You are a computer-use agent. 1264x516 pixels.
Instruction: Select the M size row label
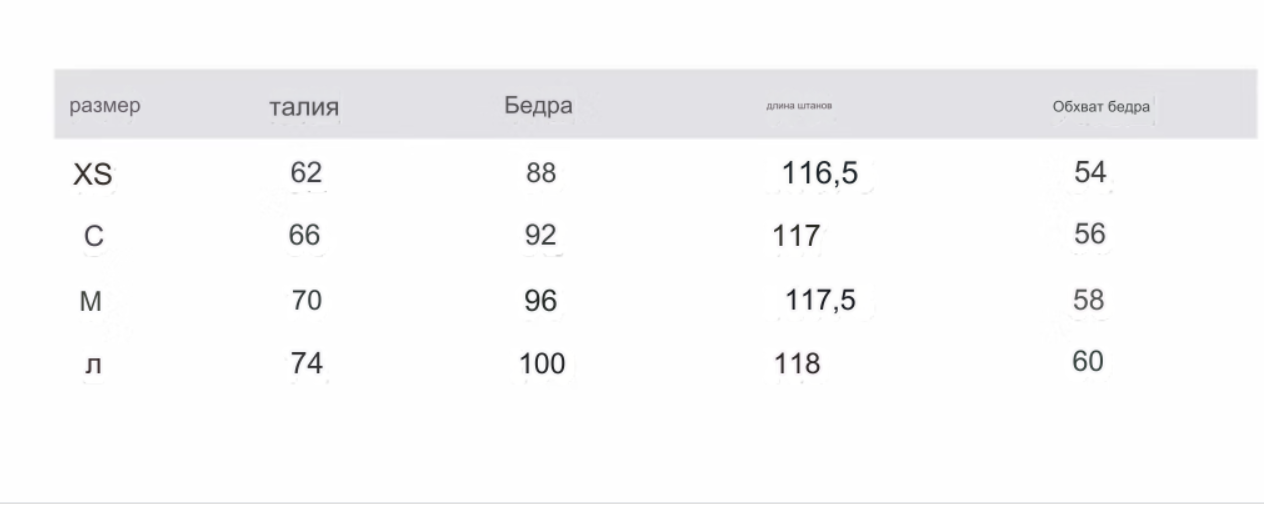tap(91, 301)
